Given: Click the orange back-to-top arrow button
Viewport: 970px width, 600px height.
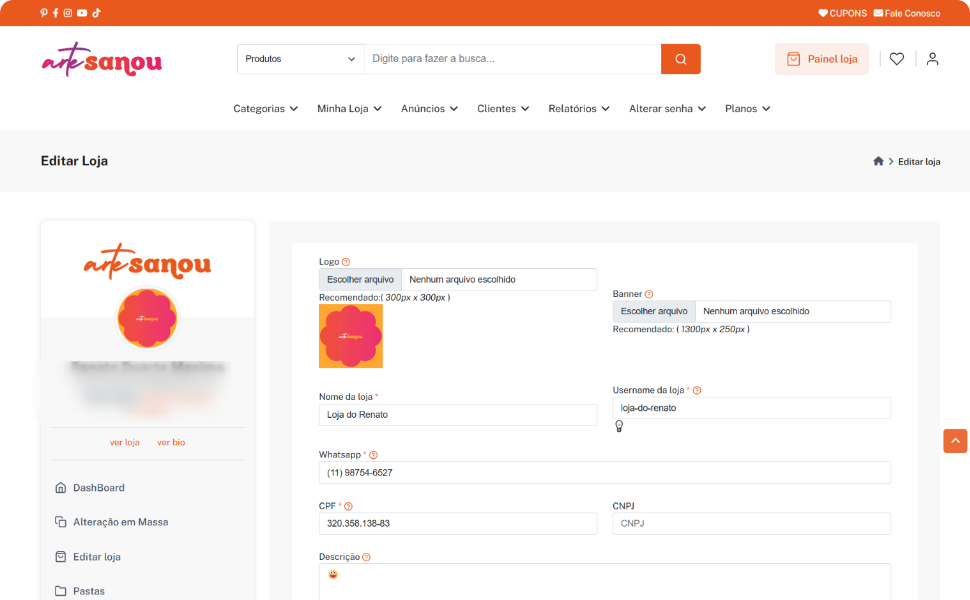Looking at the screenshot, I should (955, 440).
